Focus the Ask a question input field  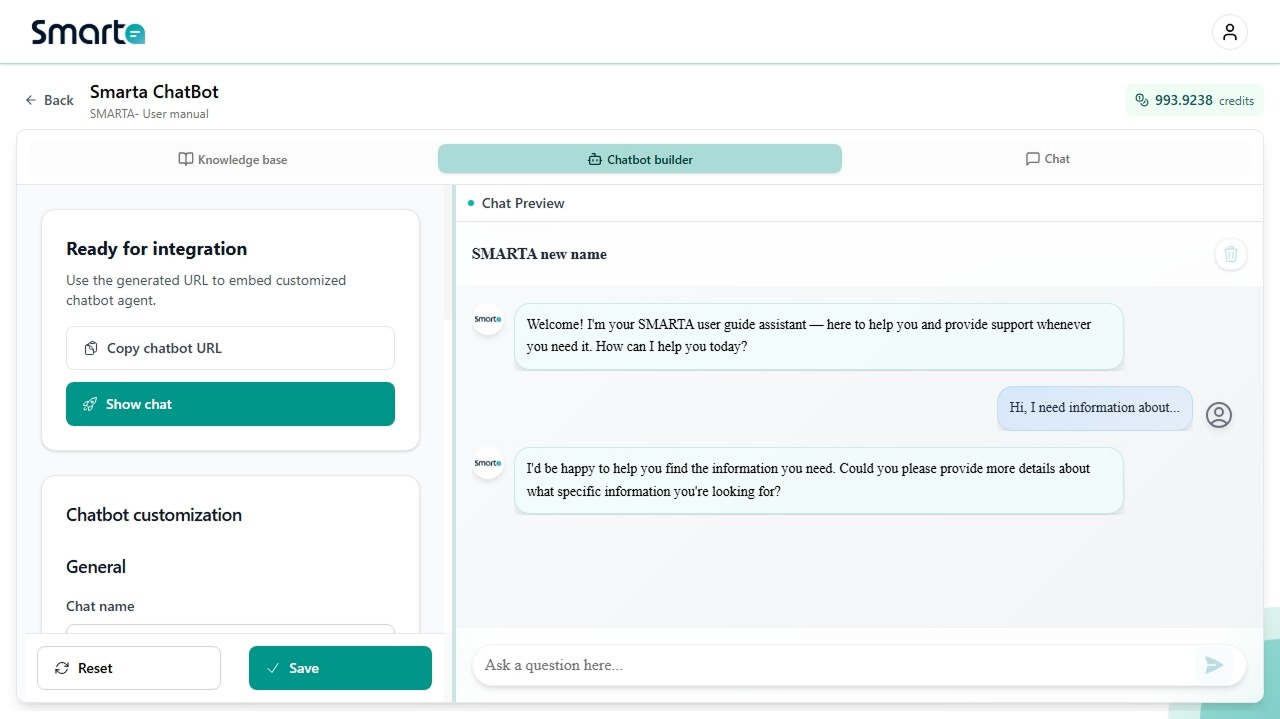(835, 665)
